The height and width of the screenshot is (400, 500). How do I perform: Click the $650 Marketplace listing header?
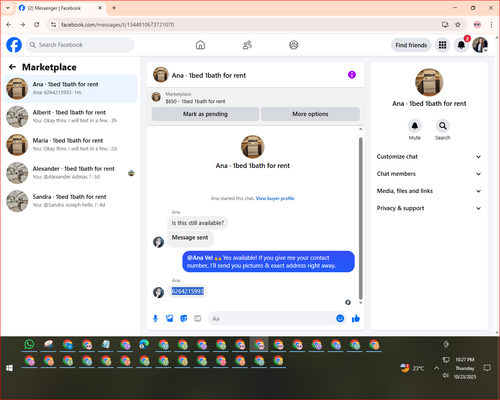256,97
